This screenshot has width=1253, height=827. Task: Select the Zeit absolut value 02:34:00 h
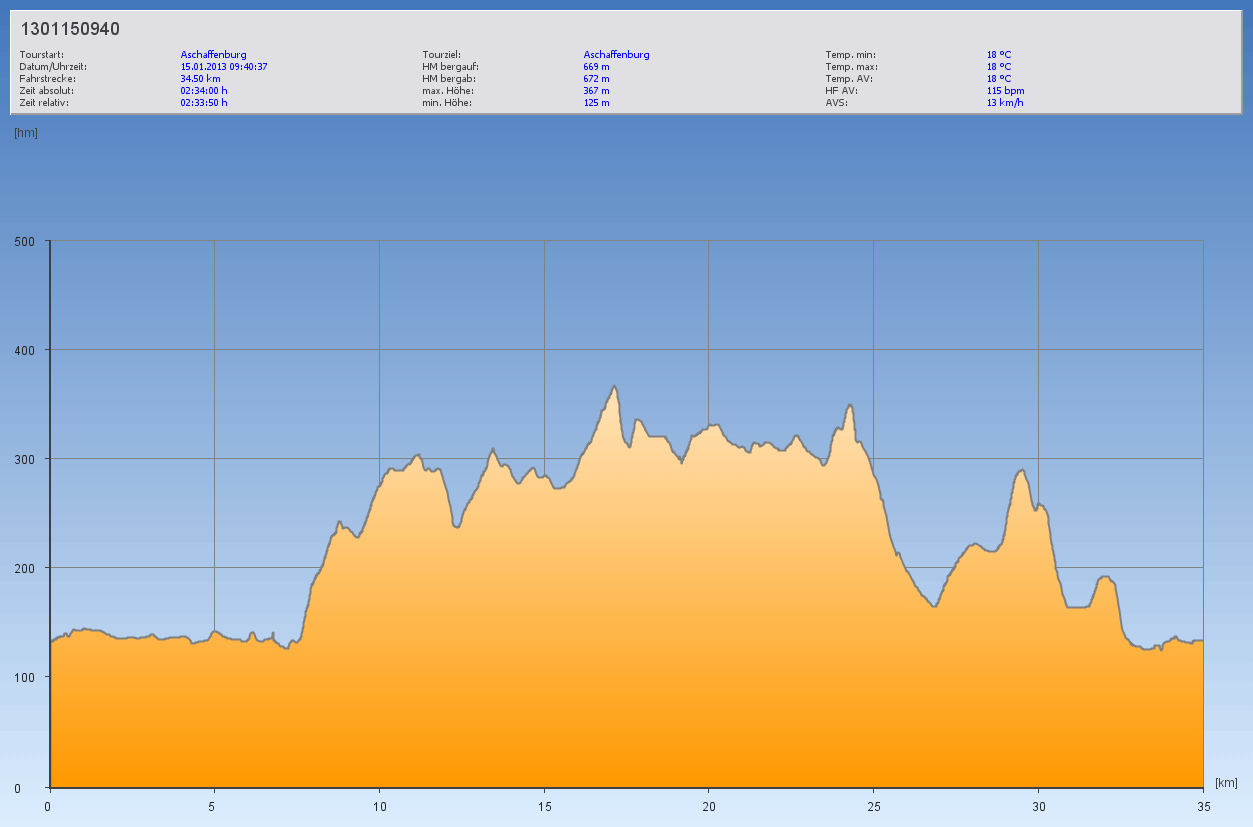click(x=204, y=91)
